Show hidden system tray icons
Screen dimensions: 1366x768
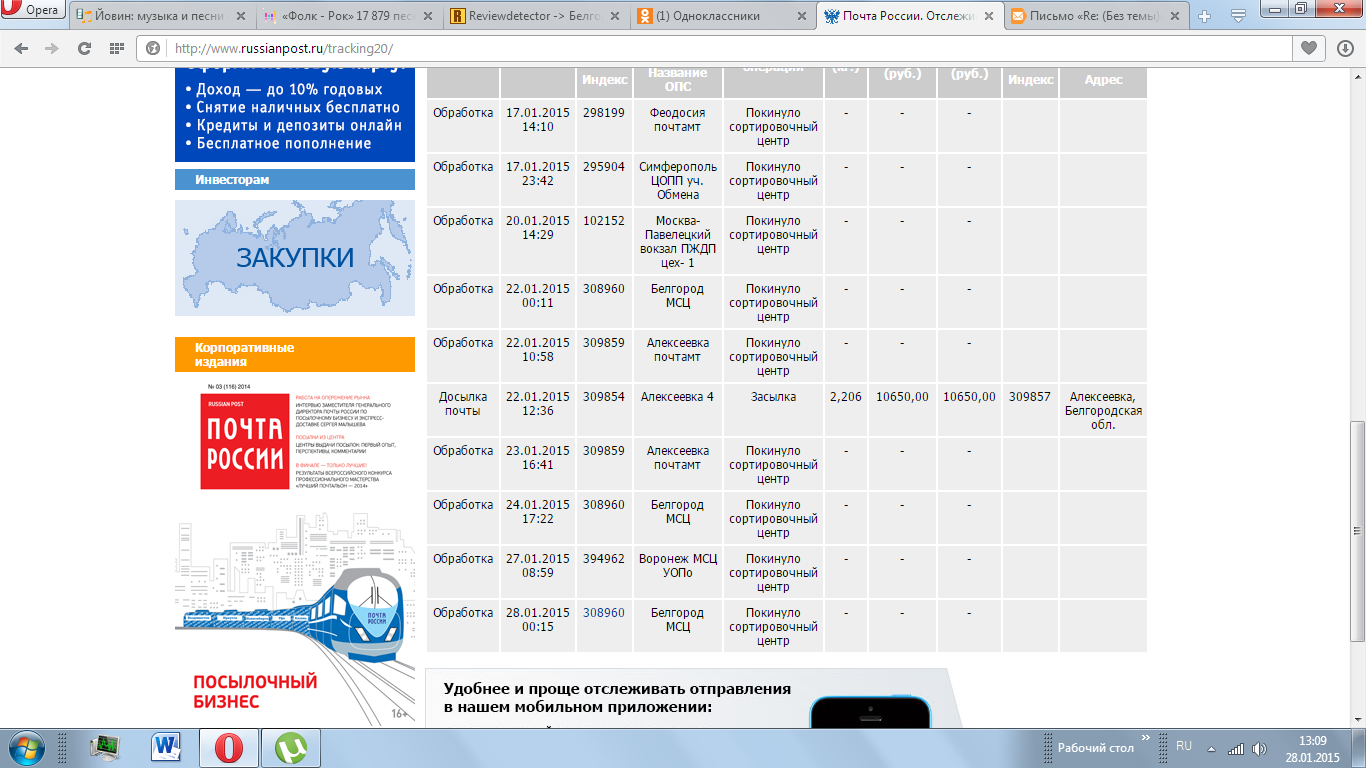point(1212,748)
